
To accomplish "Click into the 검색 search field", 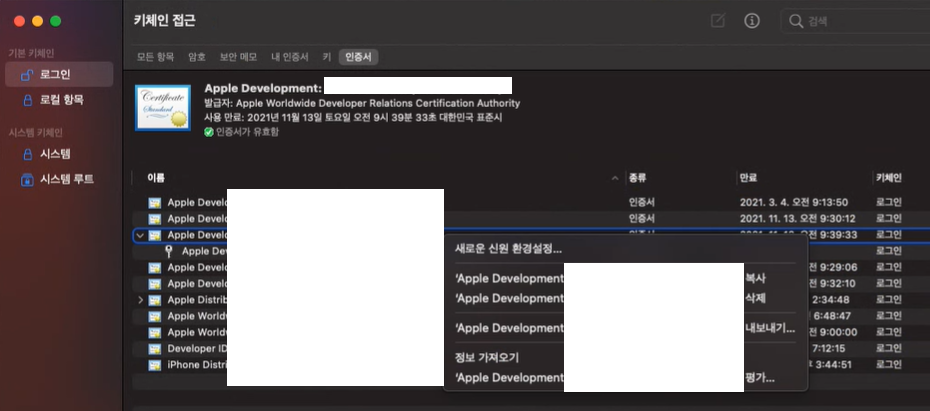I will click(857, 21).
